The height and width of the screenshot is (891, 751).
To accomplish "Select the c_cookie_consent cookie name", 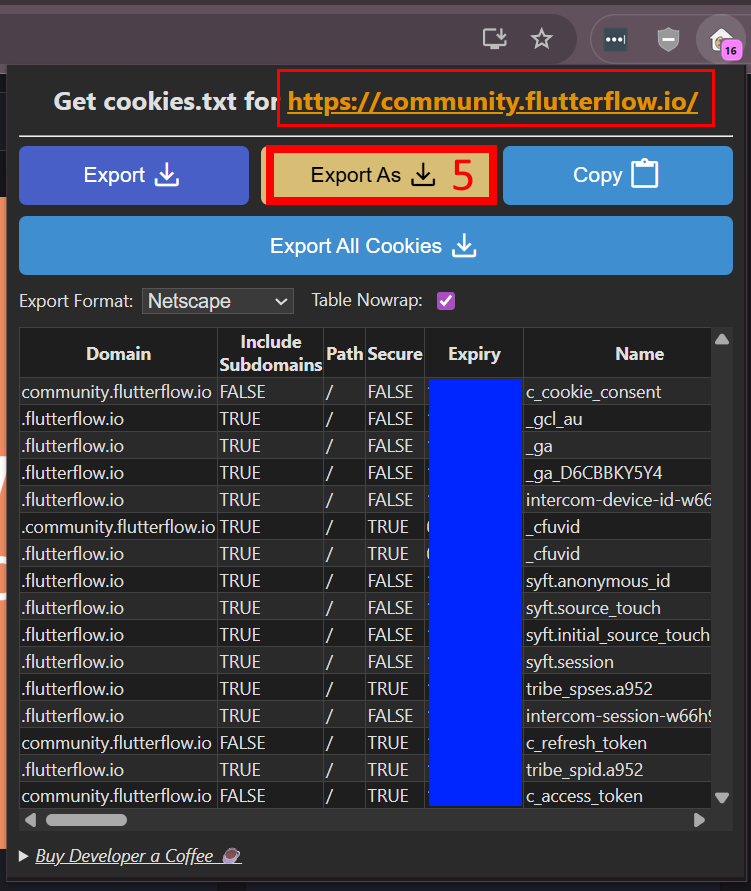I will [x=593, y=392].
